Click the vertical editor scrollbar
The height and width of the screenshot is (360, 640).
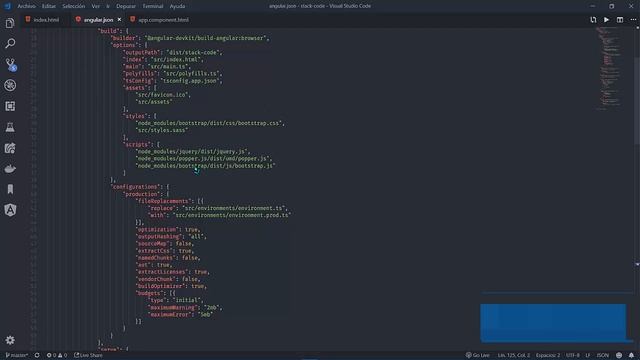[637, 100]
